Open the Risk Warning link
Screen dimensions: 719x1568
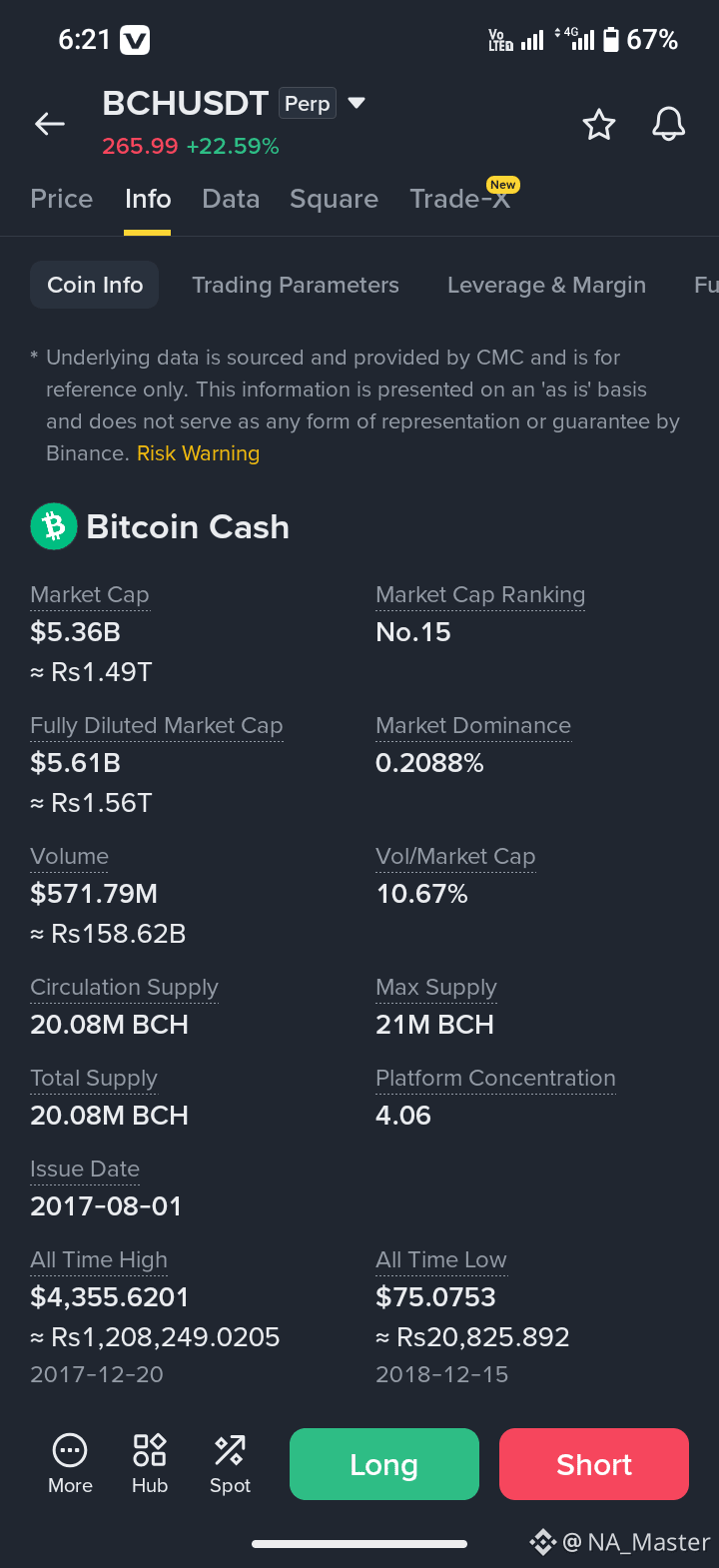click(198, 453)
